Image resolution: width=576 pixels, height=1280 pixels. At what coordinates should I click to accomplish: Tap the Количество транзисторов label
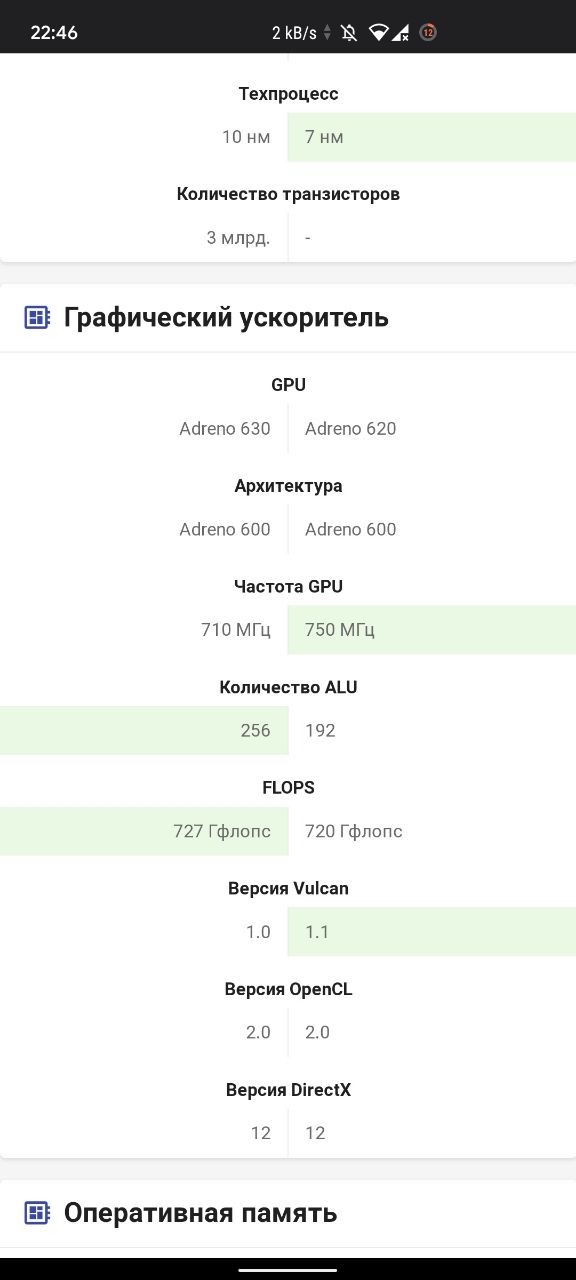click(288, 194)
